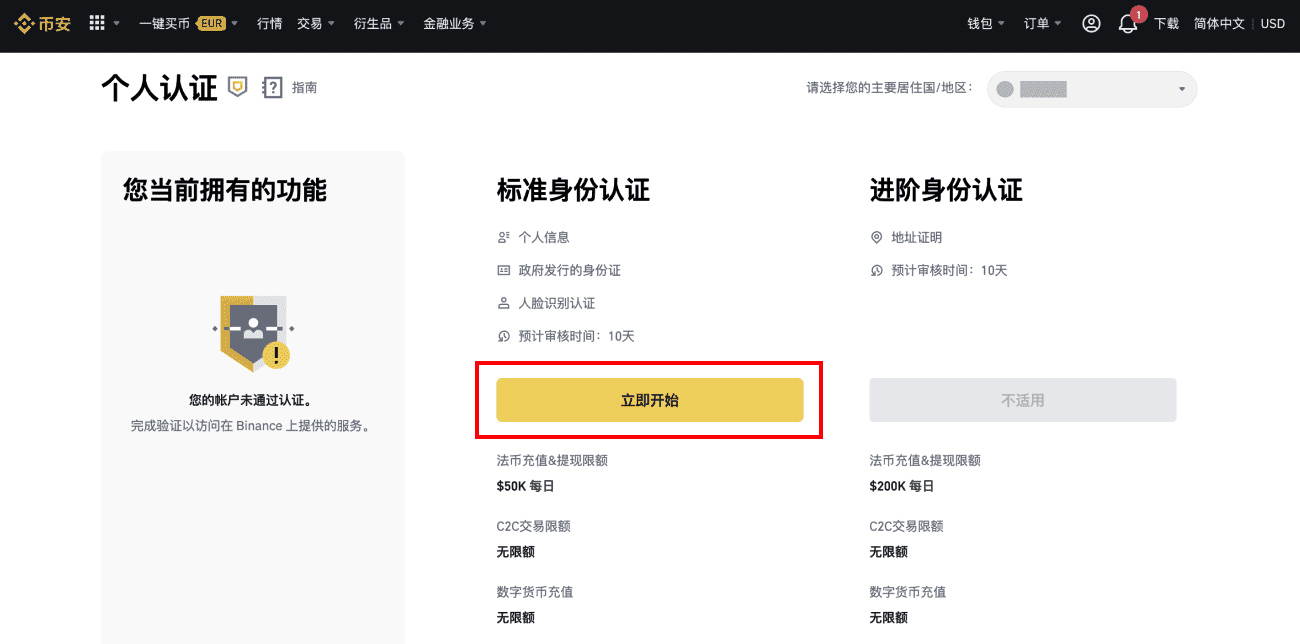Screen dimensions: 1300x644
Task: Change display currency by clicking USD
Action: click(x=1272, y=23)
